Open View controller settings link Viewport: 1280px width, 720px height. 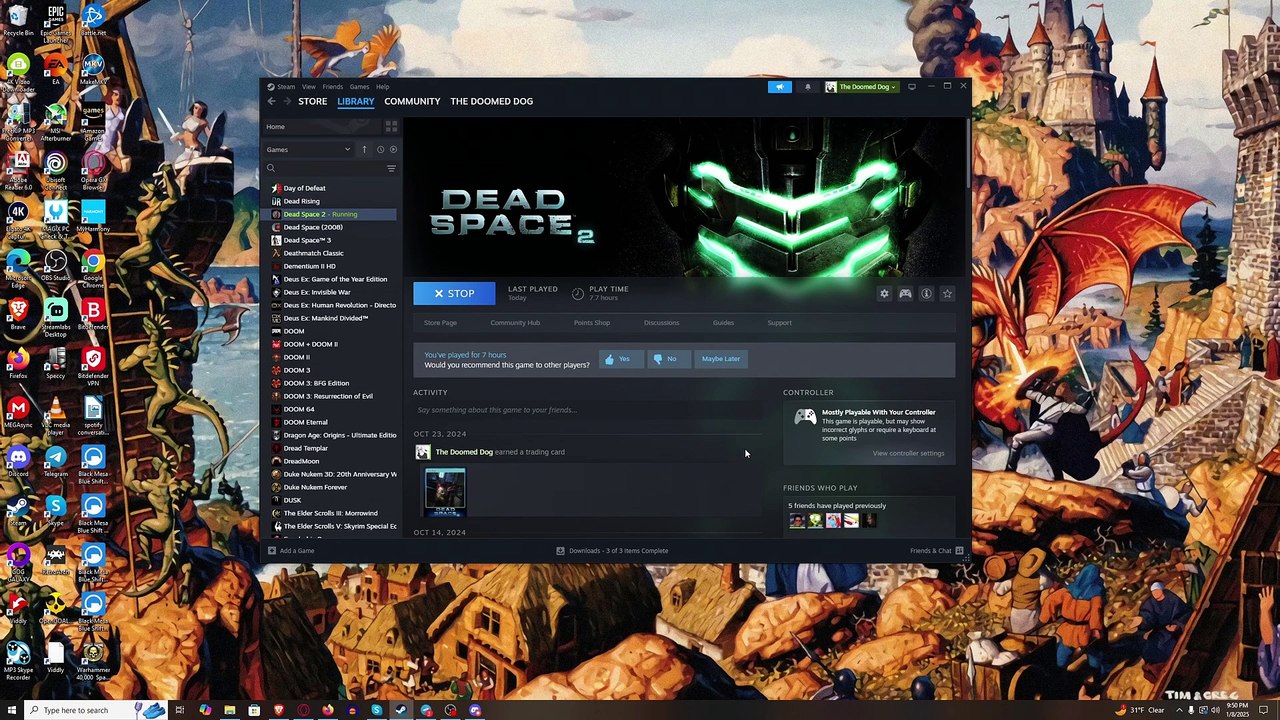point(908,453)
